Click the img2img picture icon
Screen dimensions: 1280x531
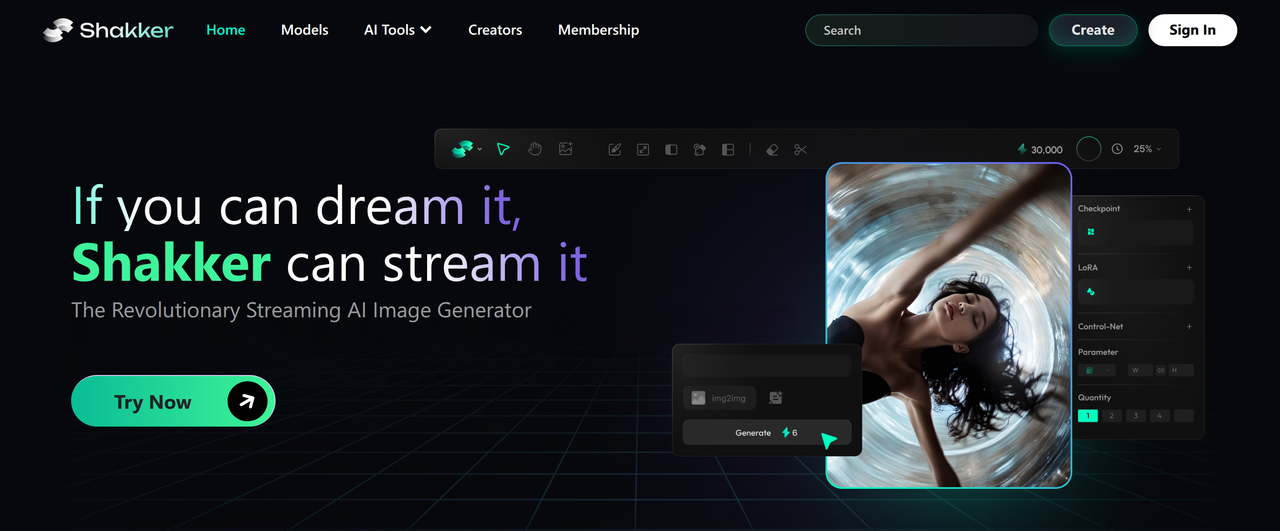[699, 398]
